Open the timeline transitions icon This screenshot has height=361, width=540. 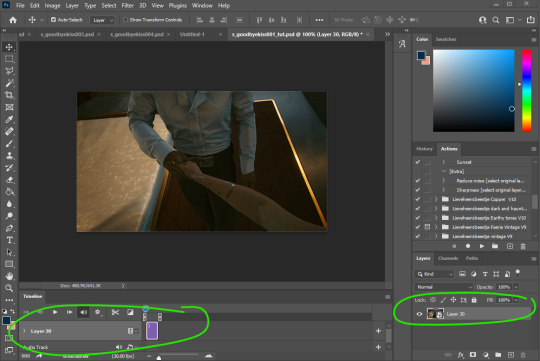tap(130, 312)
